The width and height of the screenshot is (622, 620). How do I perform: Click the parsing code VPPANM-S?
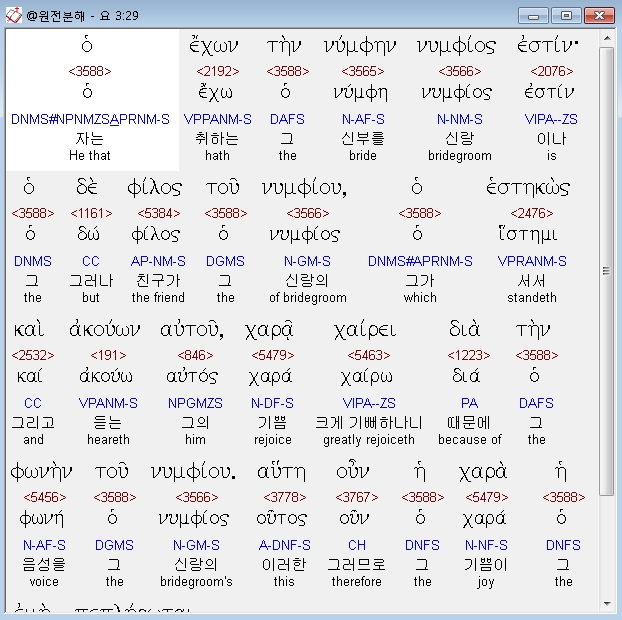click(x=217, y=119)
